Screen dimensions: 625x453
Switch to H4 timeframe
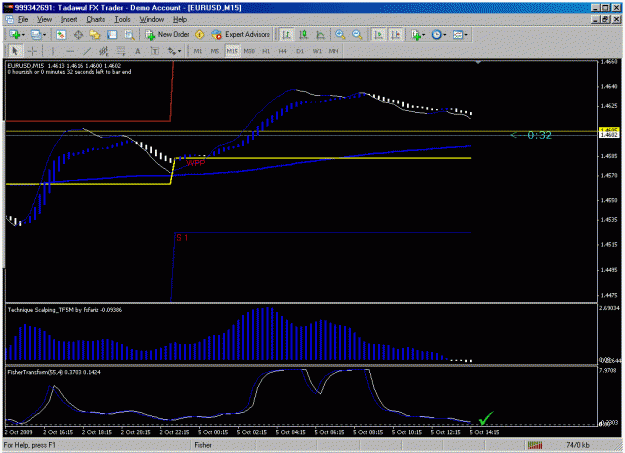283,51
